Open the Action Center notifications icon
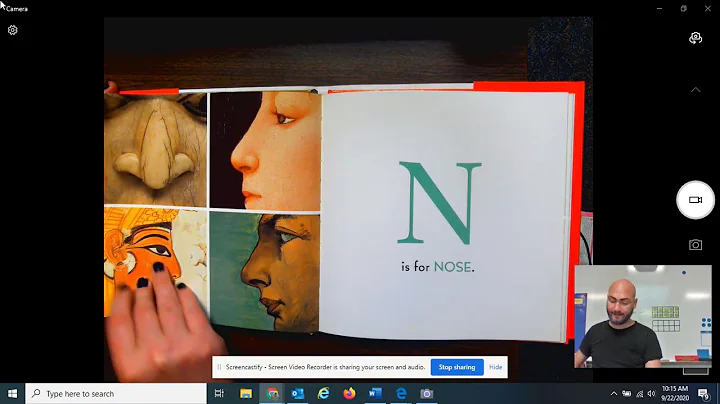Viewport: 720px width, 404px height. point(703,393)
